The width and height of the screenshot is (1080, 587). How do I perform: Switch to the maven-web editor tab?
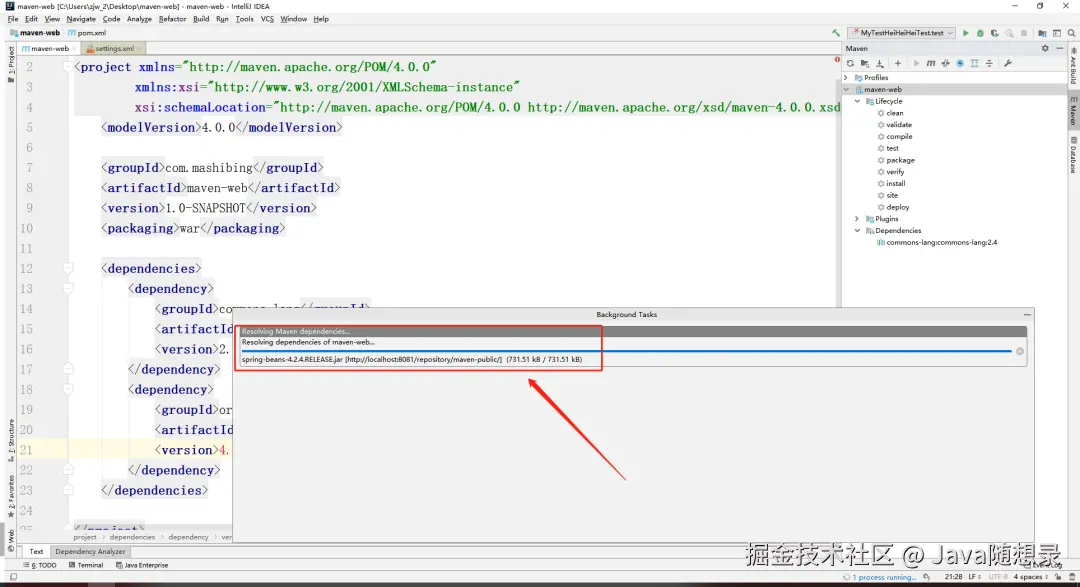click(49, 48)
